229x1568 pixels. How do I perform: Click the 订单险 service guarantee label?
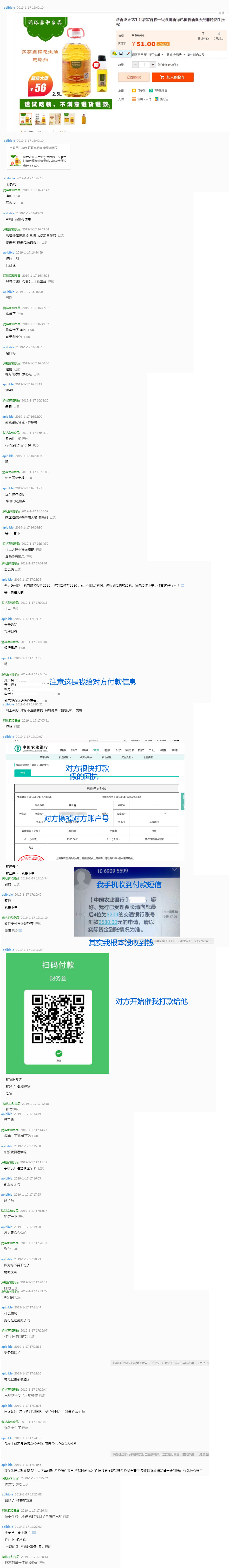[x=139, y=91]
